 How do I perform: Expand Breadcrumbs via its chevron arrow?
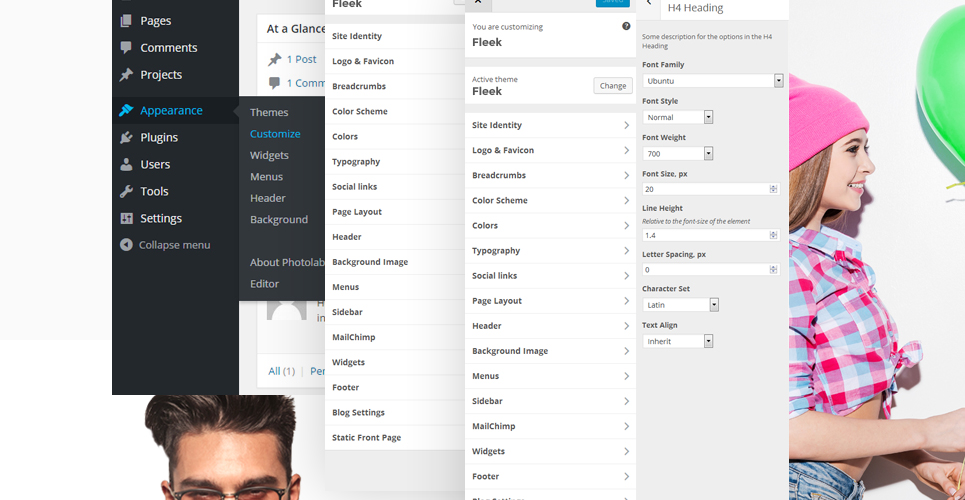626,175
